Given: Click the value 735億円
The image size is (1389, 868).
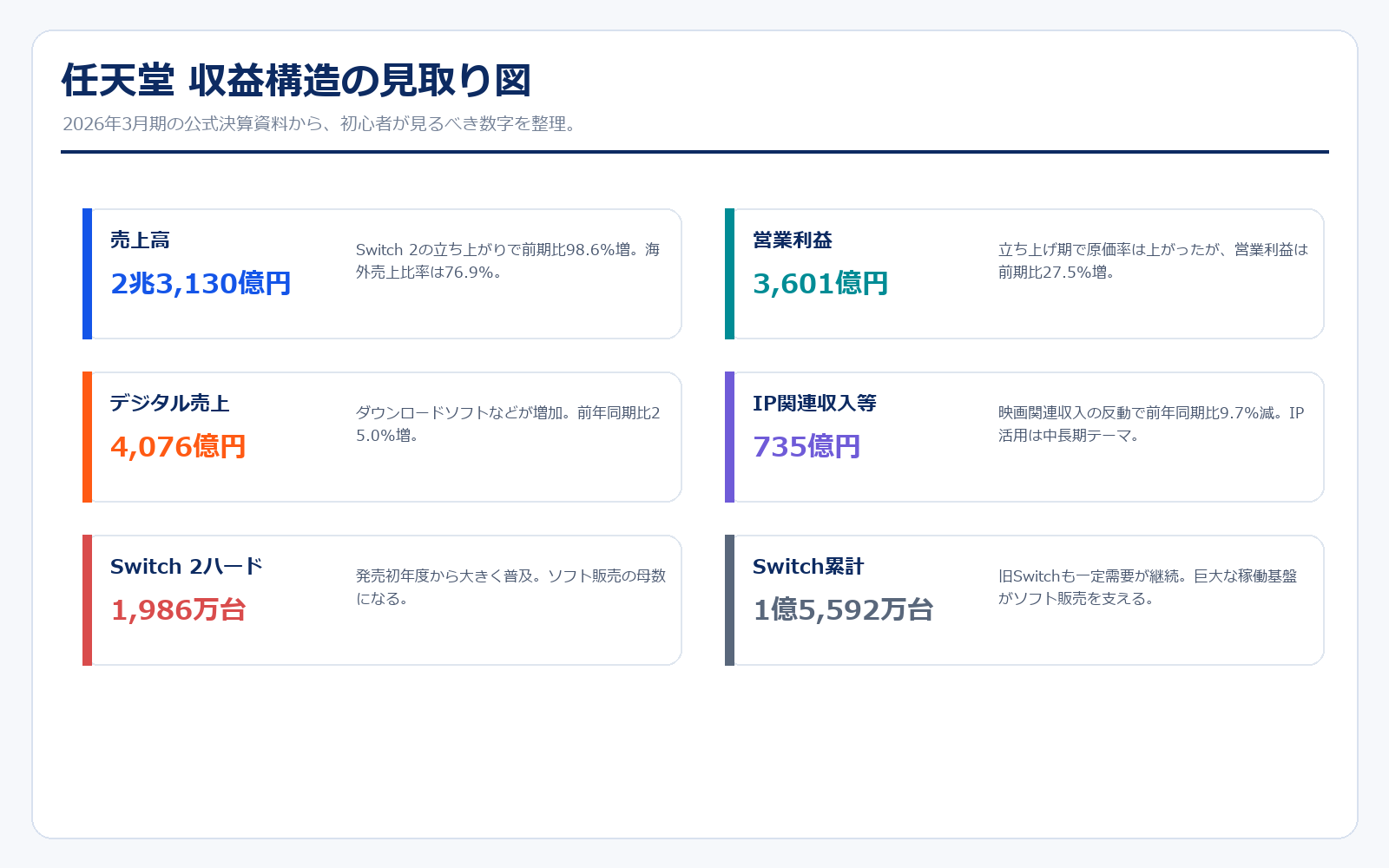Looking at the screenshot, I should coord(806,446).
